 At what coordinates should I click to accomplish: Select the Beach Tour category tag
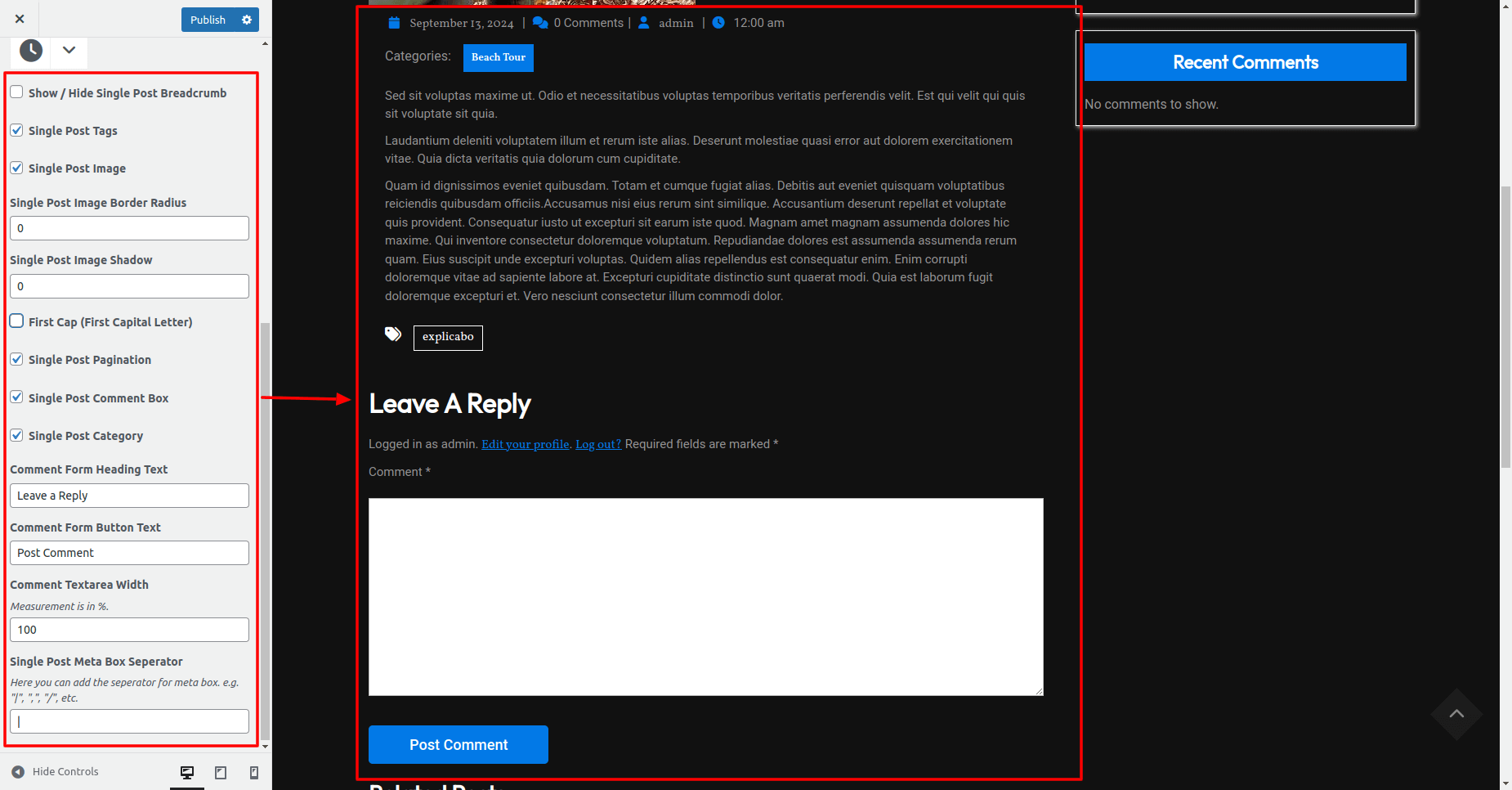(x=499, y=57)
